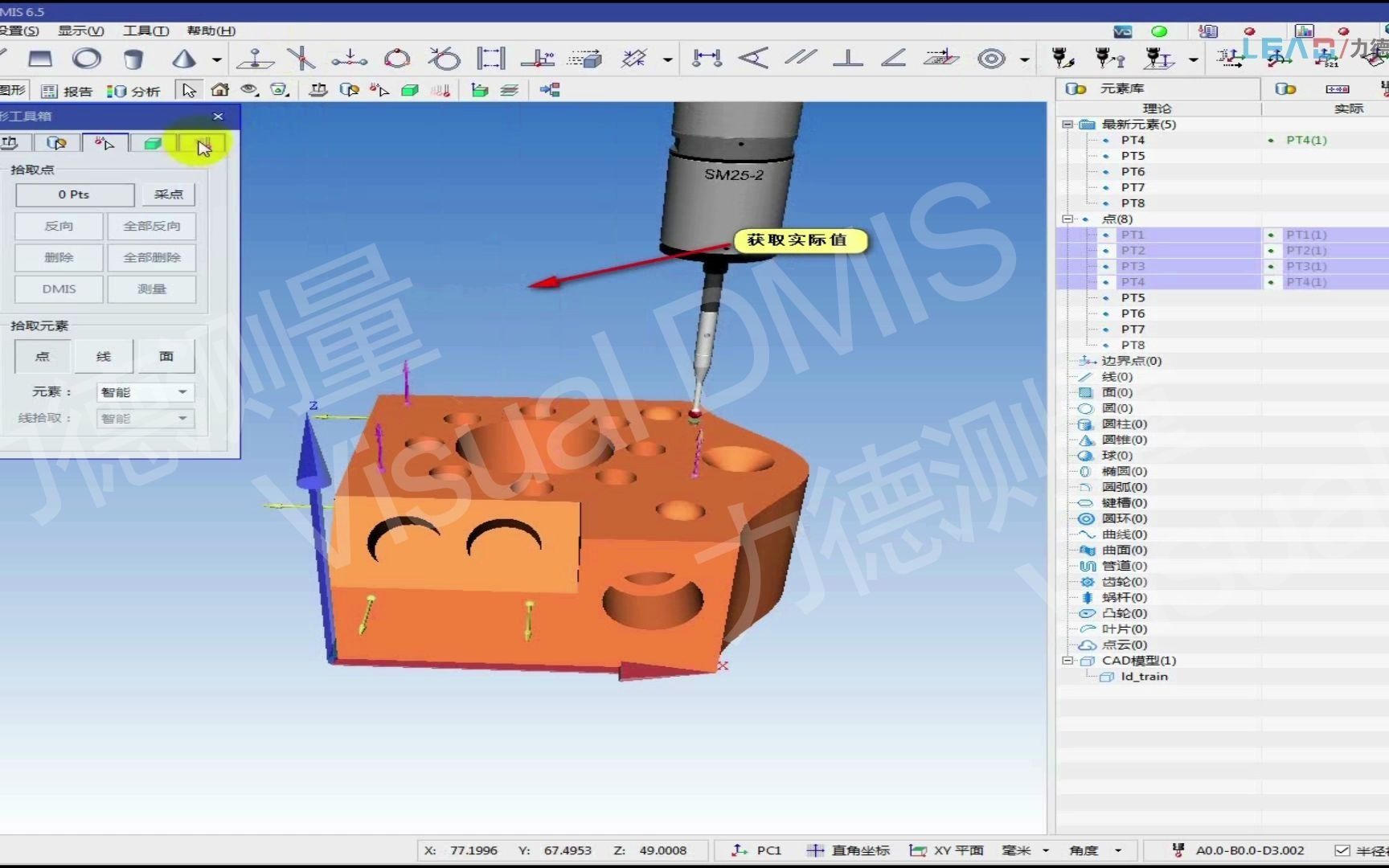Select the cylinder feature tool
The width and height of the screenshot is (1389, 868).
coord(133,59)
